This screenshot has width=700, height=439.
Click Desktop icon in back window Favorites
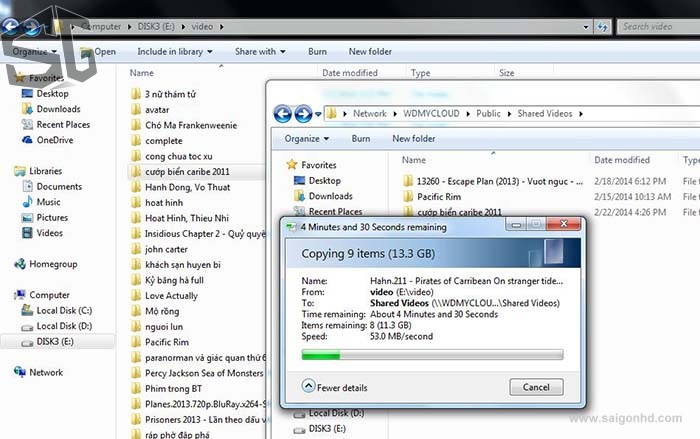coord(27,93)
